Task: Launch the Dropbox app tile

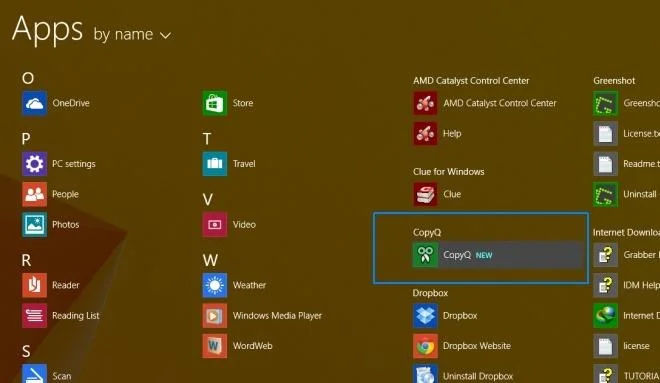Action: pos(445,315)
